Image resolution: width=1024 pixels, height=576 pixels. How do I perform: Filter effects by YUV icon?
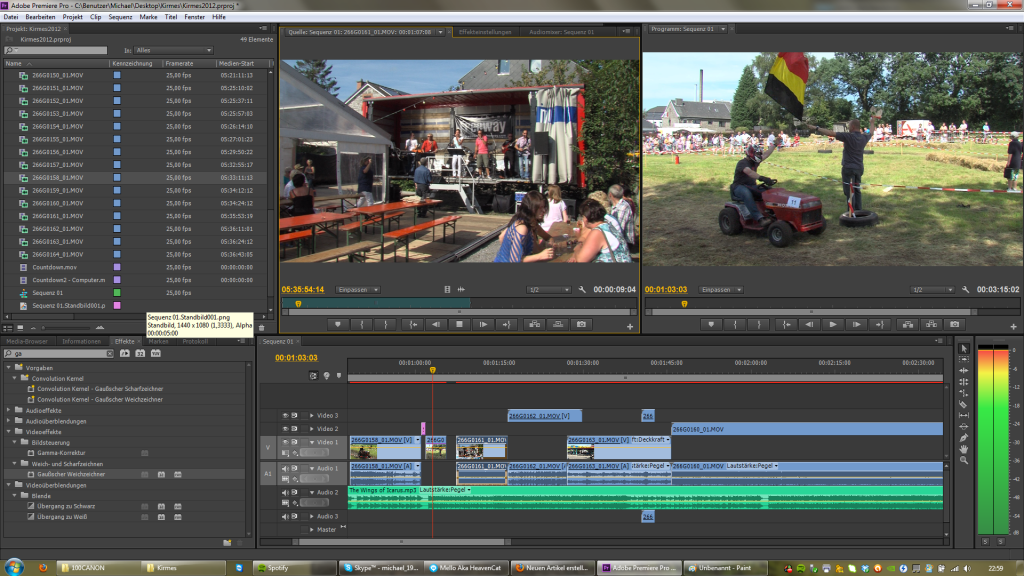click(x=155, y=353)
